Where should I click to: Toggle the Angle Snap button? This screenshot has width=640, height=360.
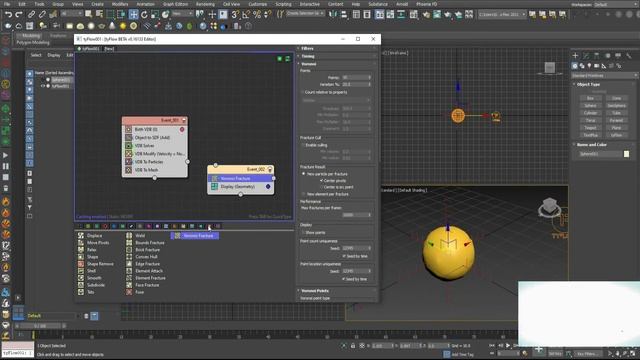246,14
